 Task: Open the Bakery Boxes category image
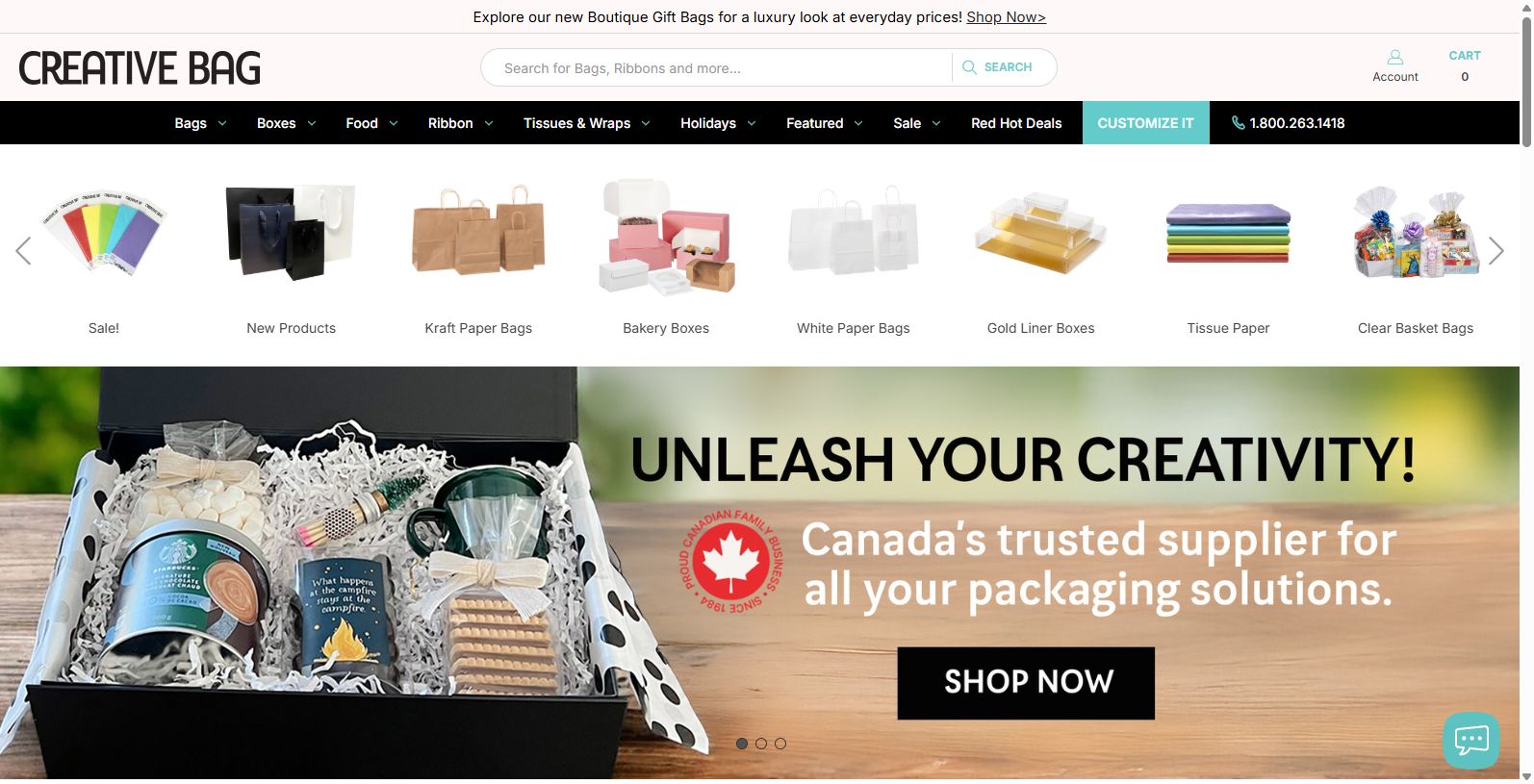click(666, 236)
